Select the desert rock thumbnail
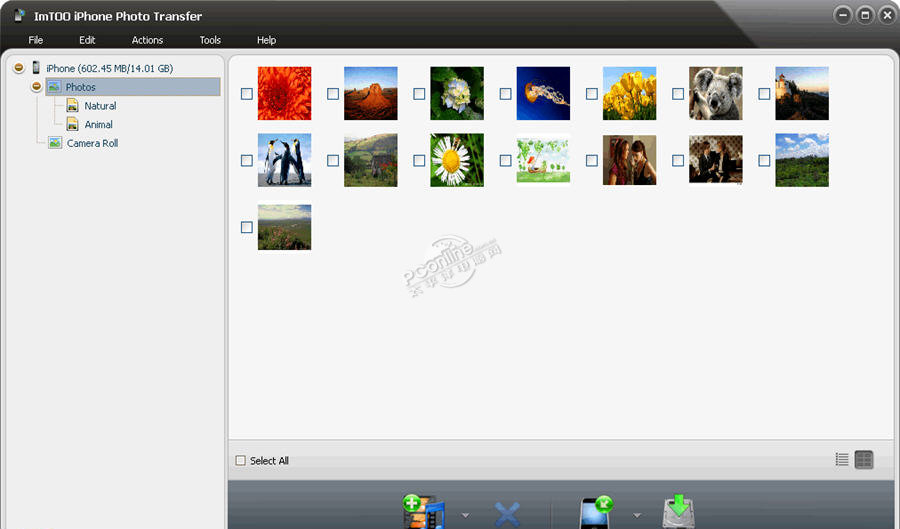 click(x=371, y=94)
